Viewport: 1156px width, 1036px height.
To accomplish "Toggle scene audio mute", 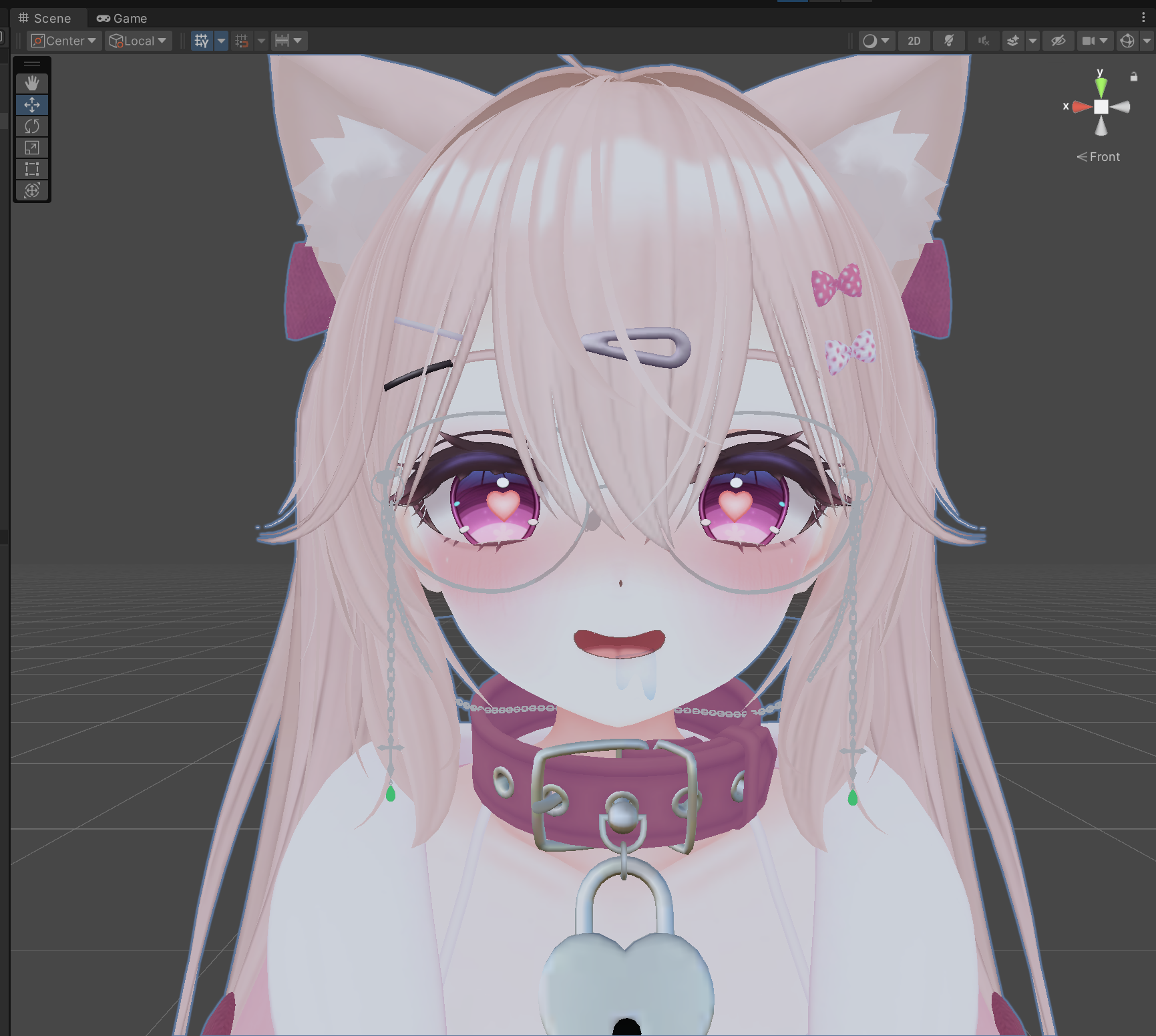I will click(x=983, y=41).
